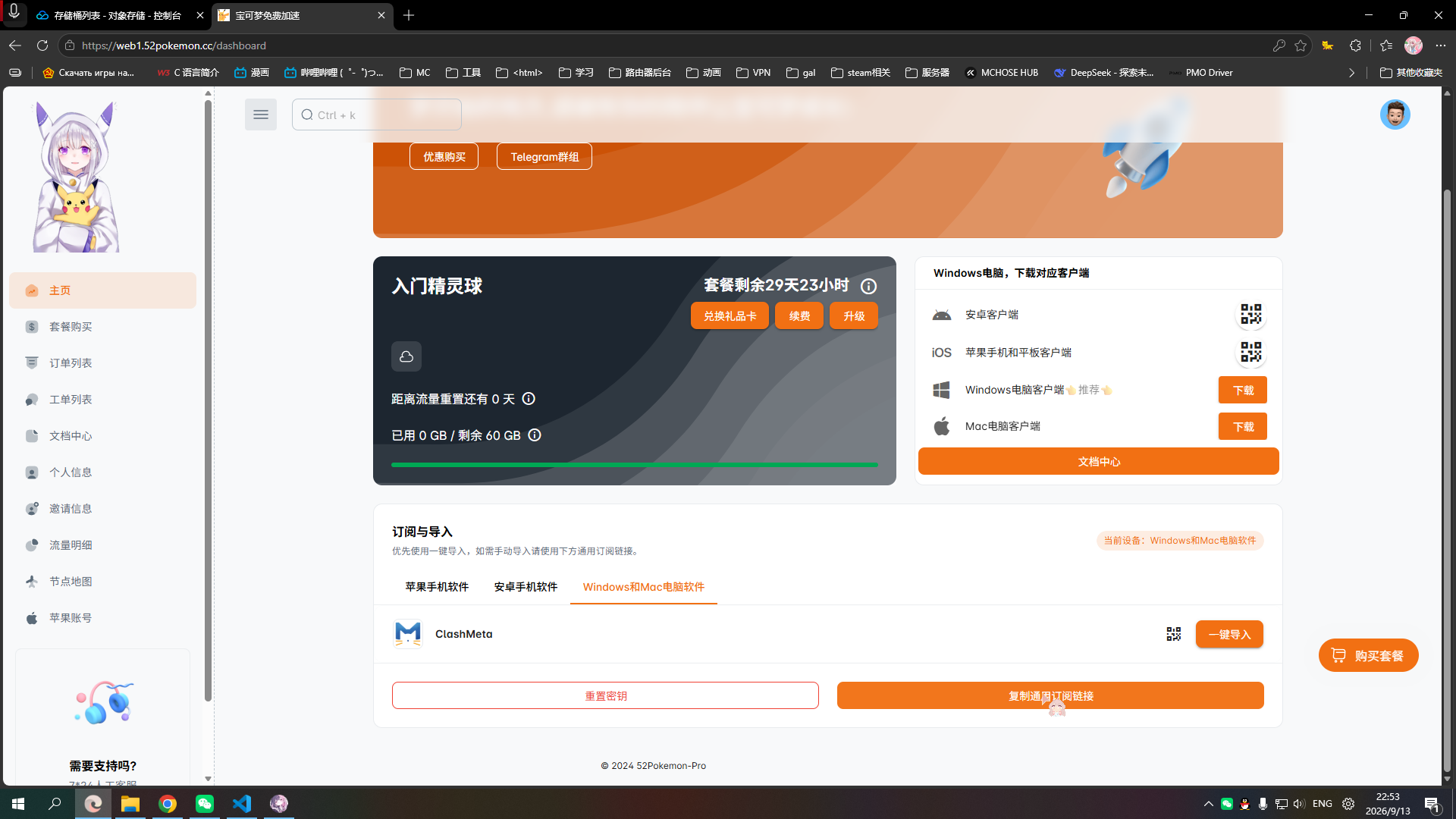This screenshot has width=1456, height=819.
Task: Open 节点地图 in the sidebar
Action: point(102,582)
